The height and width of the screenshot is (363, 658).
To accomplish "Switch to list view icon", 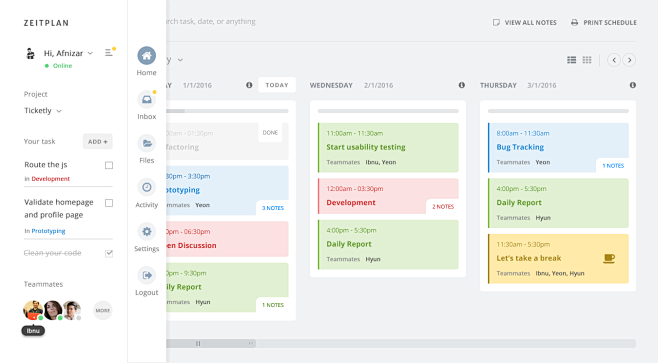I will 572,60.
